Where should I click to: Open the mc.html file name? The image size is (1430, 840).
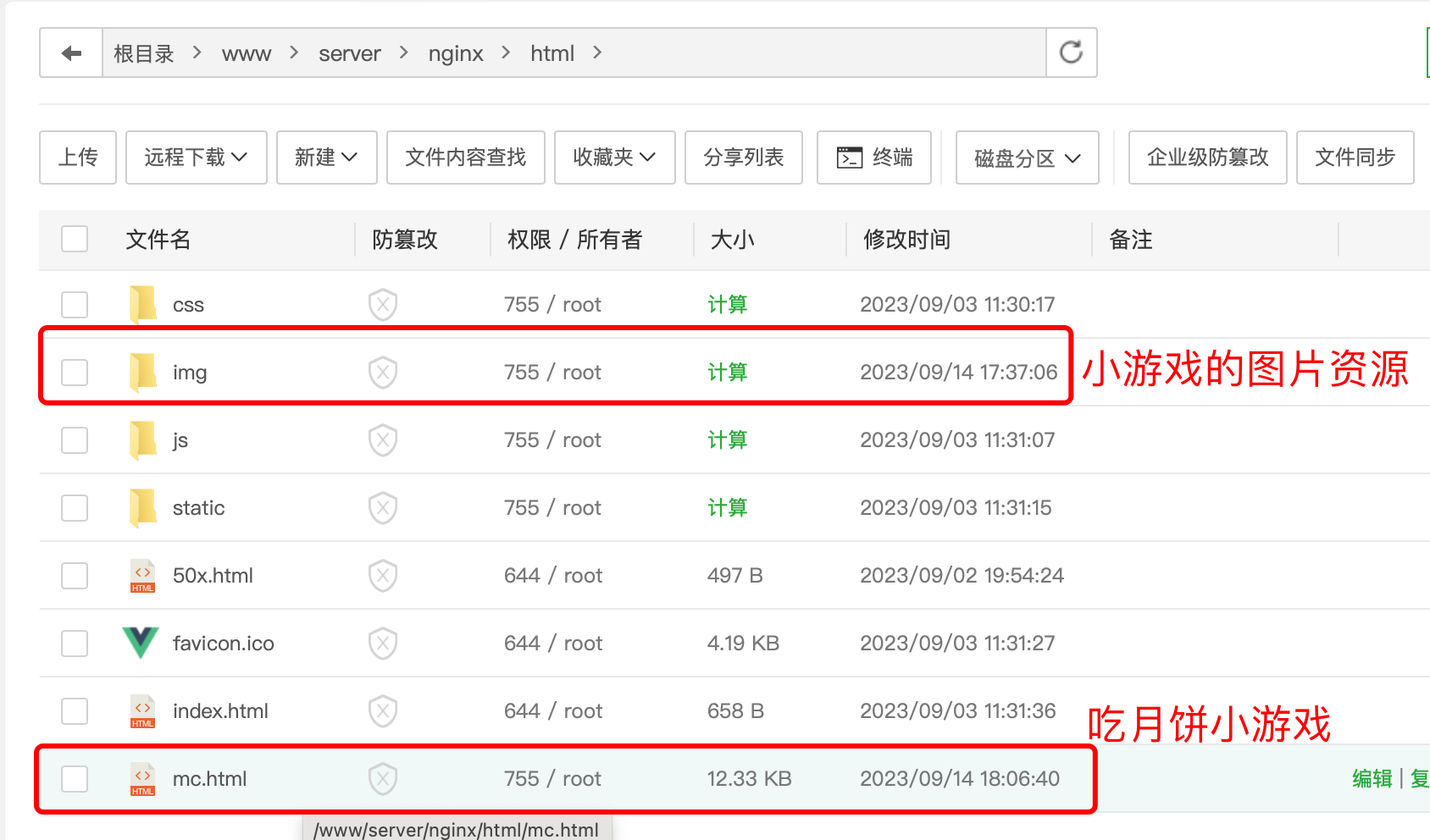210,779
